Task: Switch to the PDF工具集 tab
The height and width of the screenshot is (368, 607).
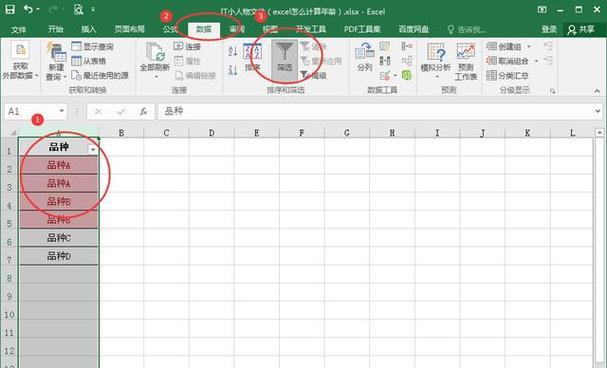Action: (362, 29)
